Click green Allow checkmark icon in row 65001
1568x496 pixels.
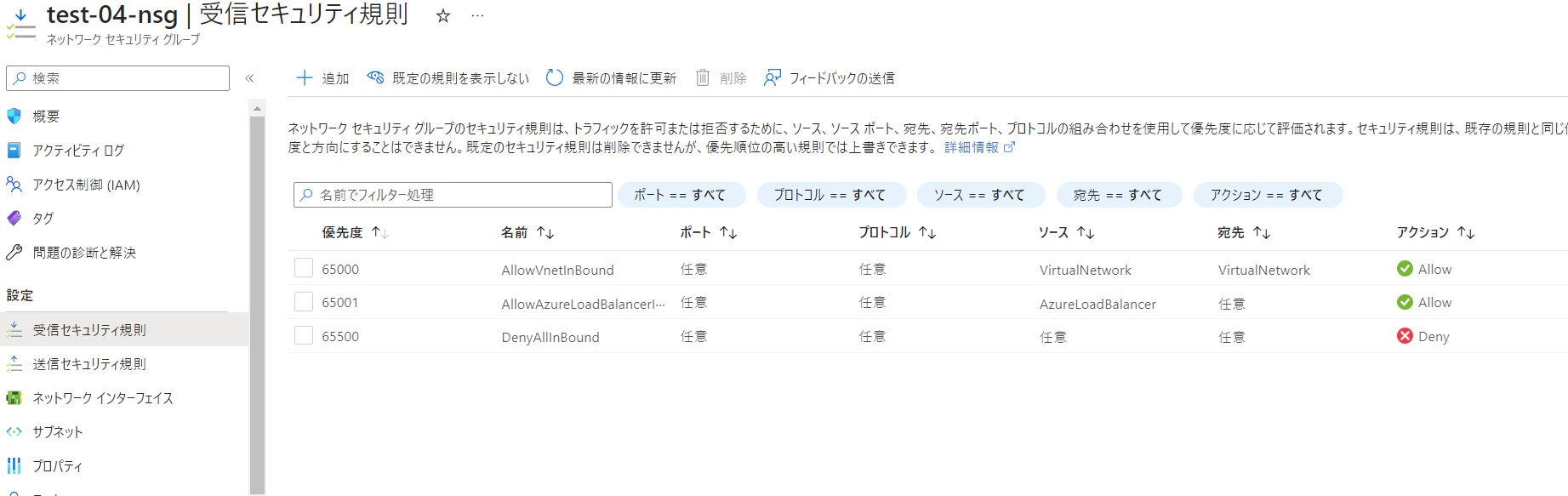click(1405, 302)
